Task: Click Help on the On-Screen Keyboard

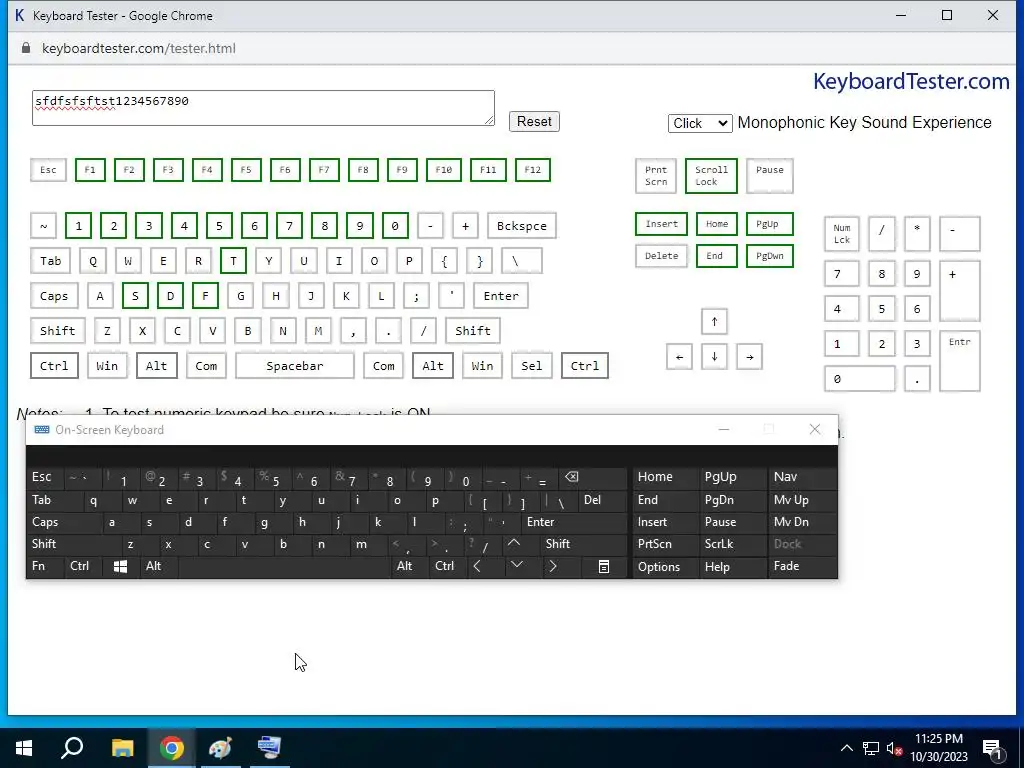Action: click(x=733, y=567)
